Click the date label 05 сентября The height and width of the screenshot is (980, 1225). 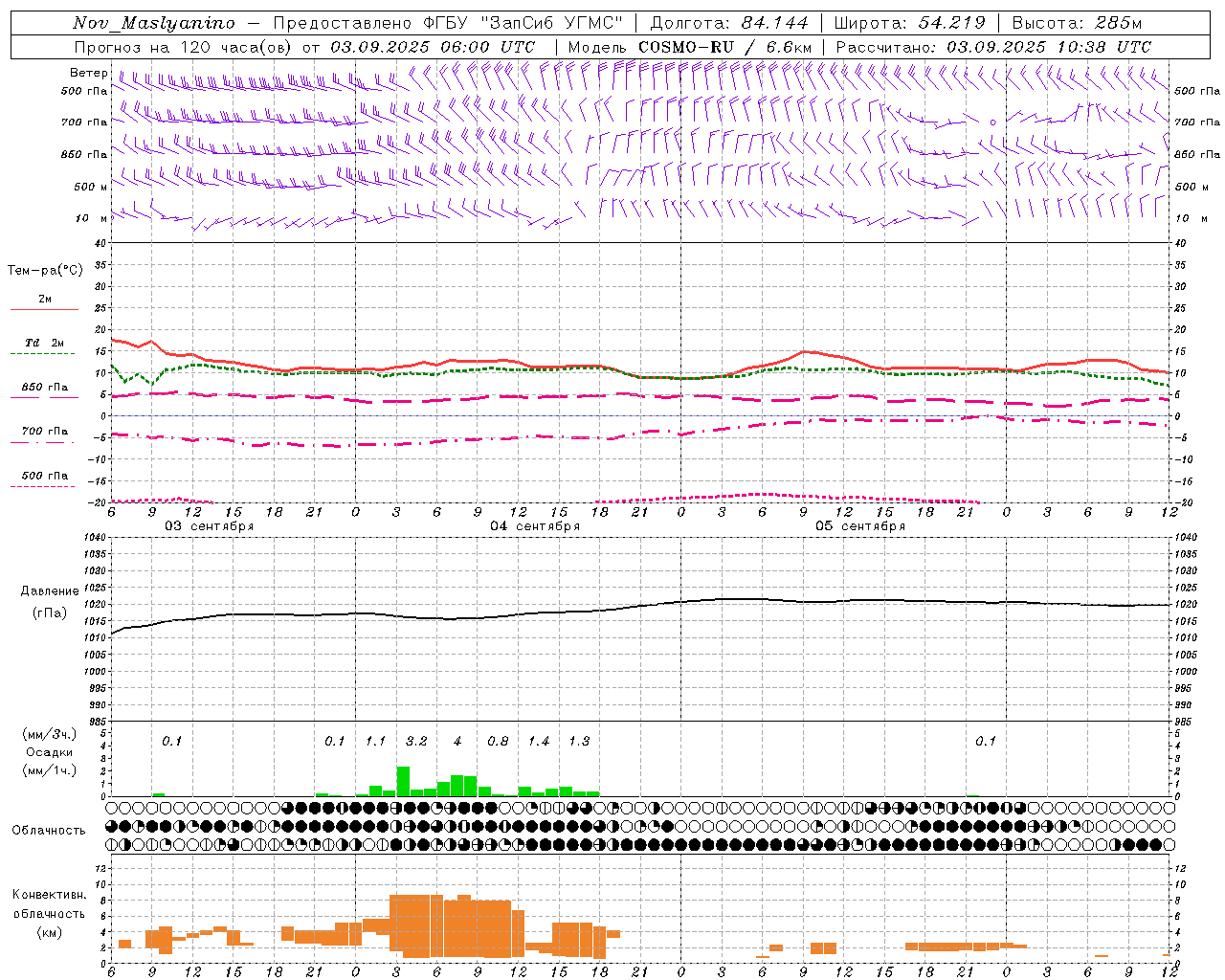pos(860,526)
